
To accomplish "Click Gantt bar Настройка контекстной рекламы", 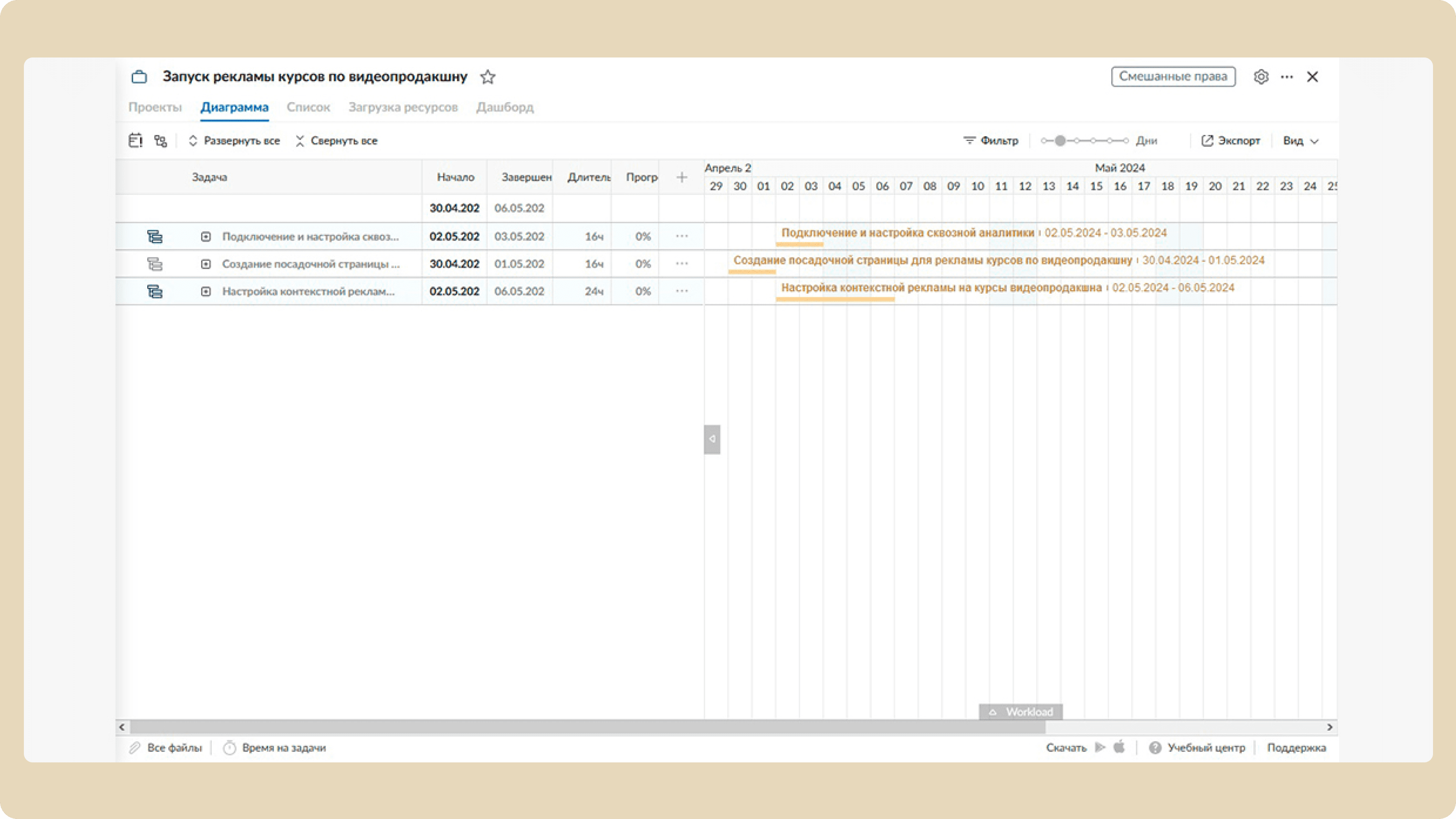I will [835, 299].
